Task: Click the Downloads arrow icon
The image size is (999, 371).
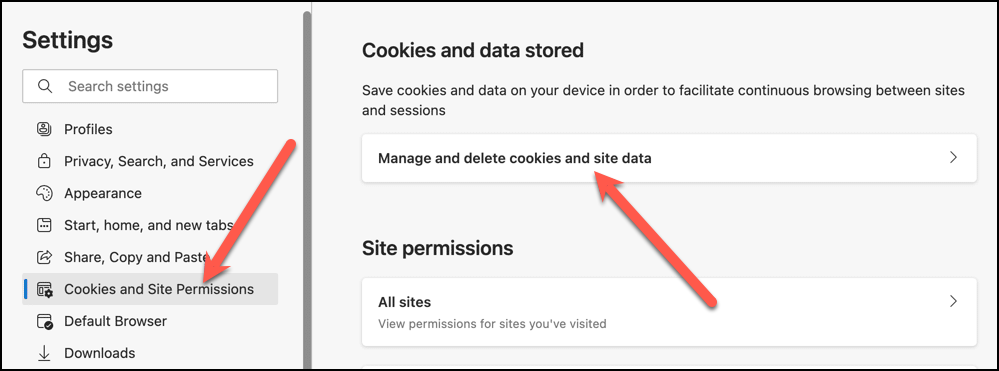Action: point(44,353)
